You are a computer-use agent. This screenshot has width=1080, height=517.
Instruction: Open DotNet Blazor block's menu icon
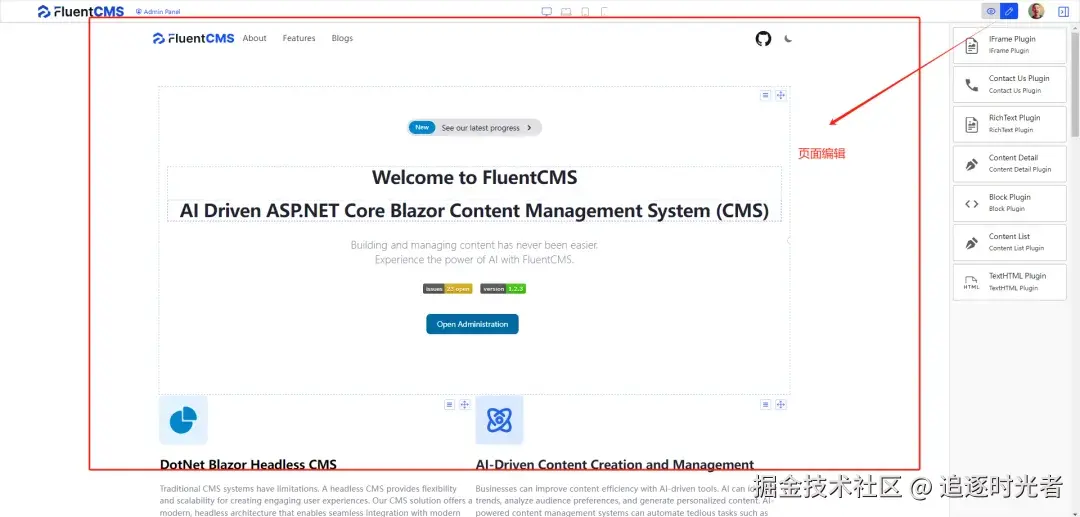[449, 405]
